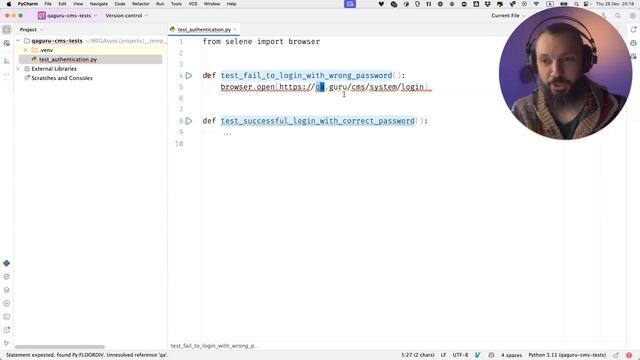Open the Navigate menu
The image size is (640, 360).
99,4
